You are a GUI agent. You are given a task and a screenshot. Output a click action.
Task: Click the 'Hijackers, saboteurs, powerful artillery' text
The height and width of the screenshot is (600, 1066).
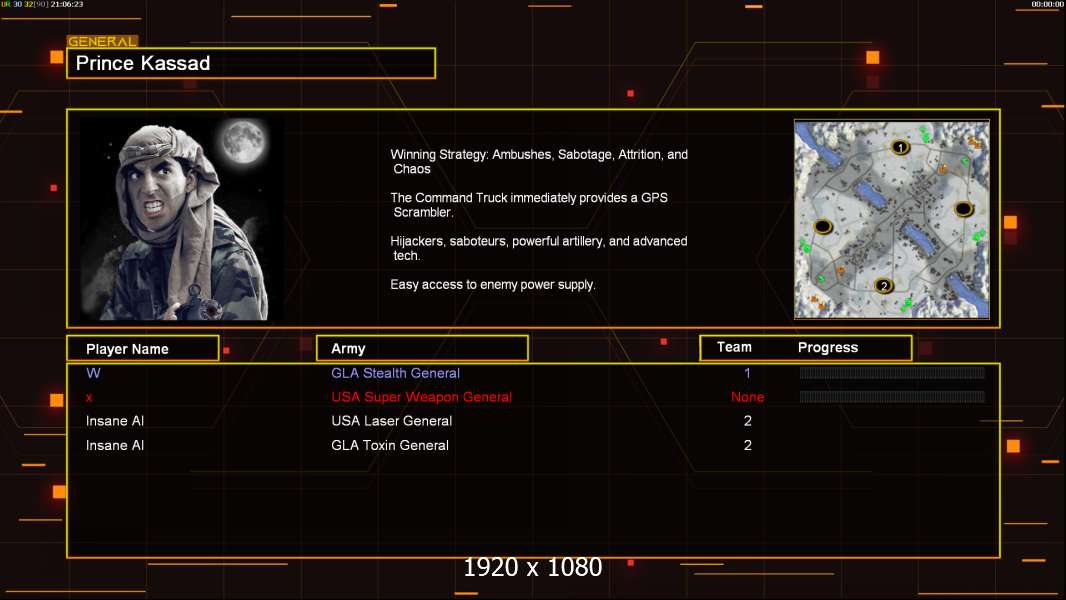coord(538,248)
